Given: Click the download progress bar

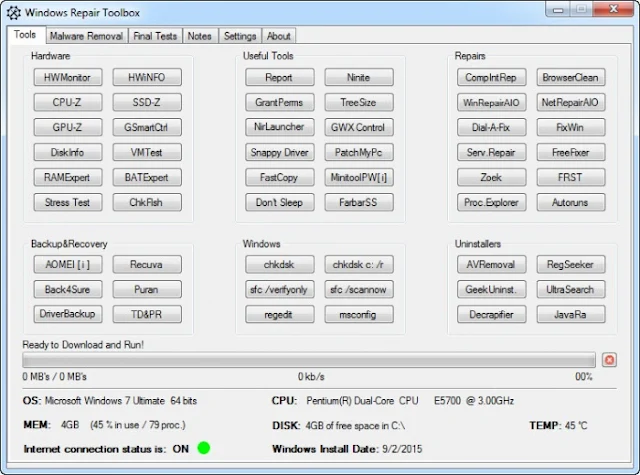Looking at the screenshot, I should click(x=309, y=360).
